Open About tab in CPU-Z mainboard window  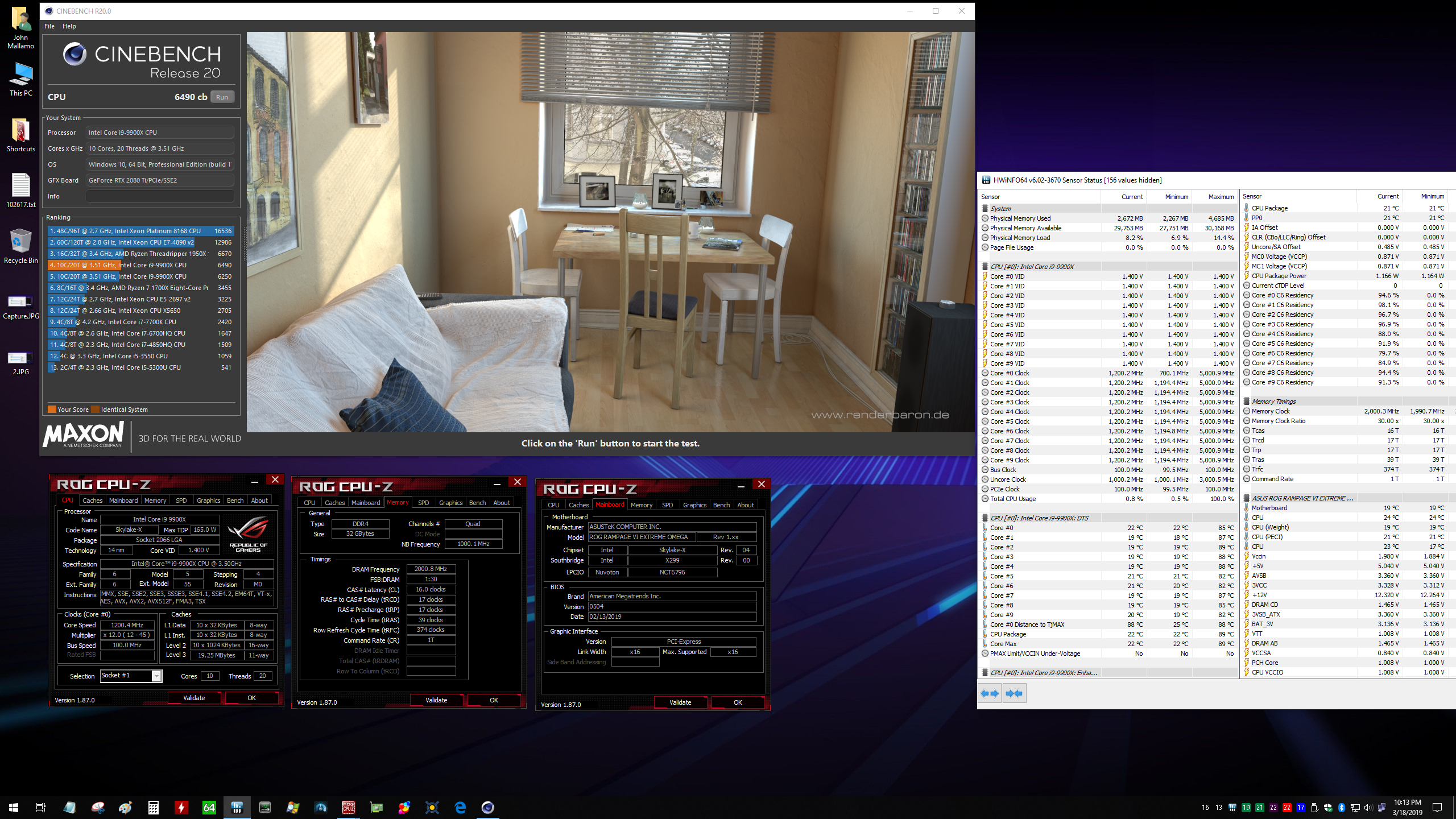tap(745, 505)
